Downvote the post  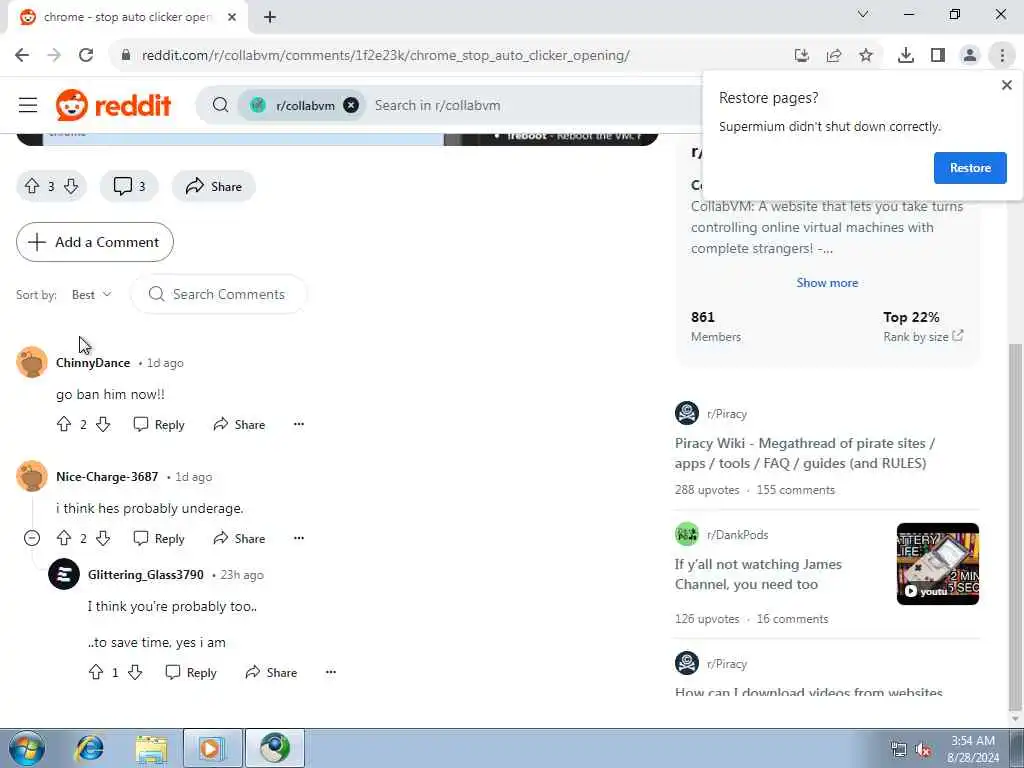(71, 186)
